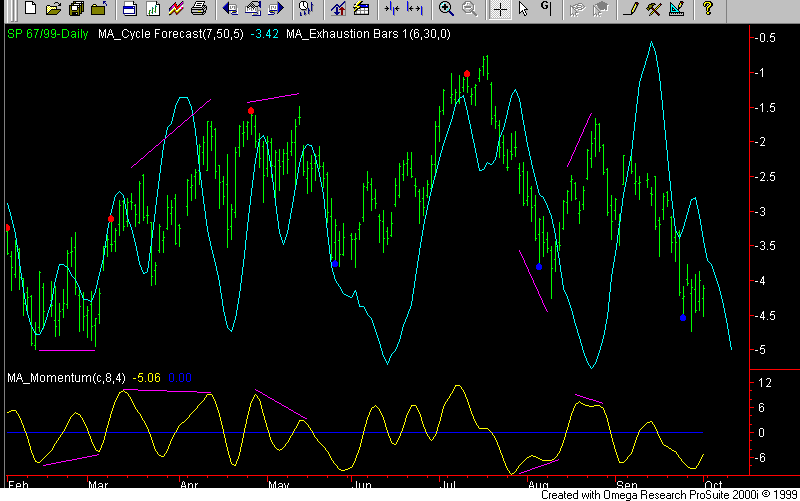The height and width of the screenshot is (501, 800).
Task: Save all with the stacked disks icon
Action: (76, 8)
